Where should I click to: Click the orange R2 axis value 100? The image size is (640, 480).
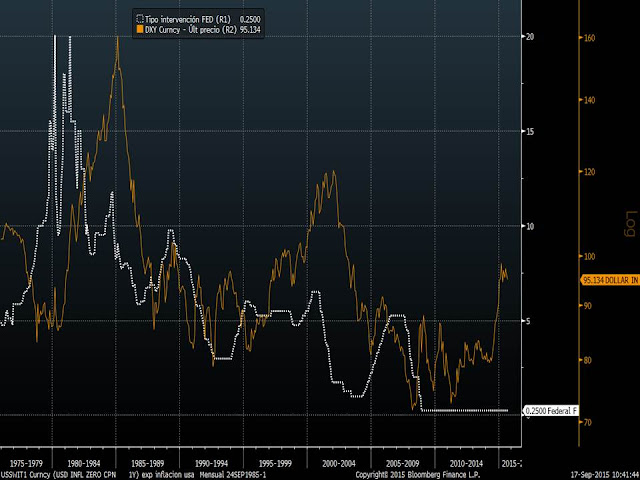589,256
